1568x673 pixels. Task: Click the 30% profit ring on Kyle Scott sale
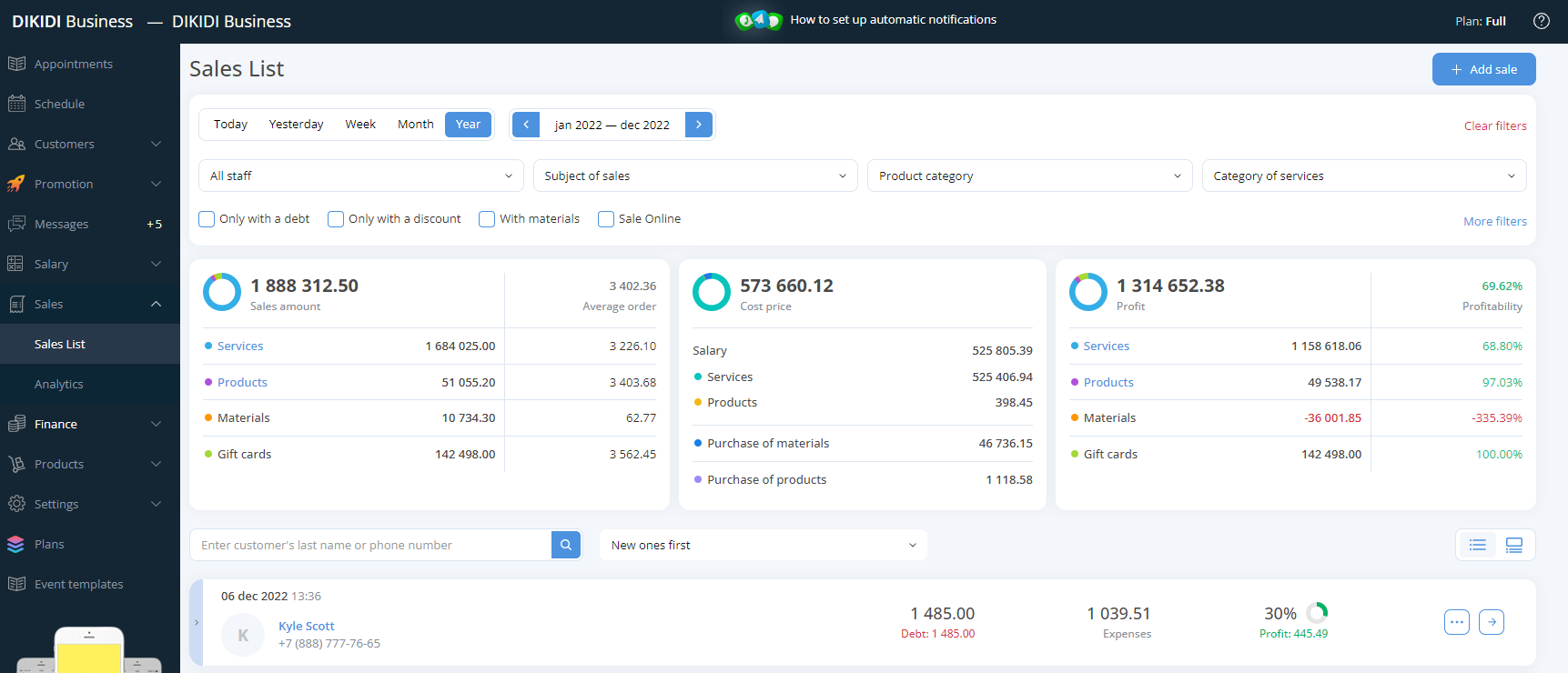pos(1317,612)
